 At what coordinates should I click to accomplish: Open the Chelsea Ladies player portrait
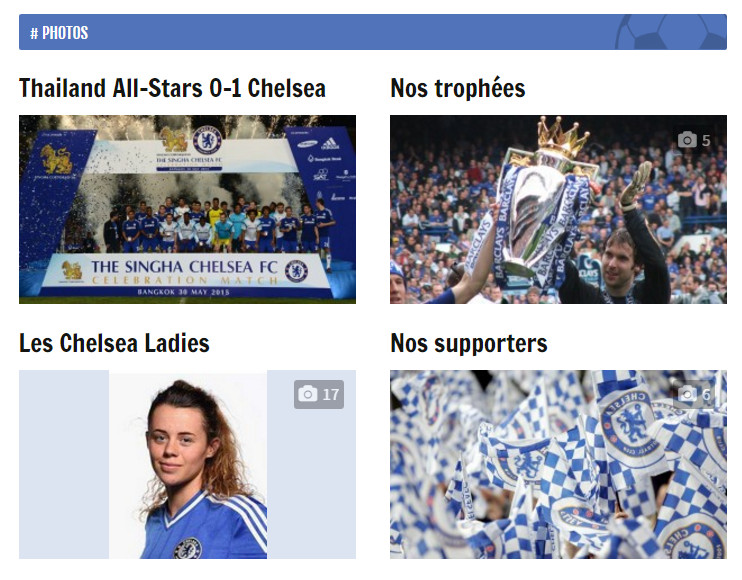point(187,464)
